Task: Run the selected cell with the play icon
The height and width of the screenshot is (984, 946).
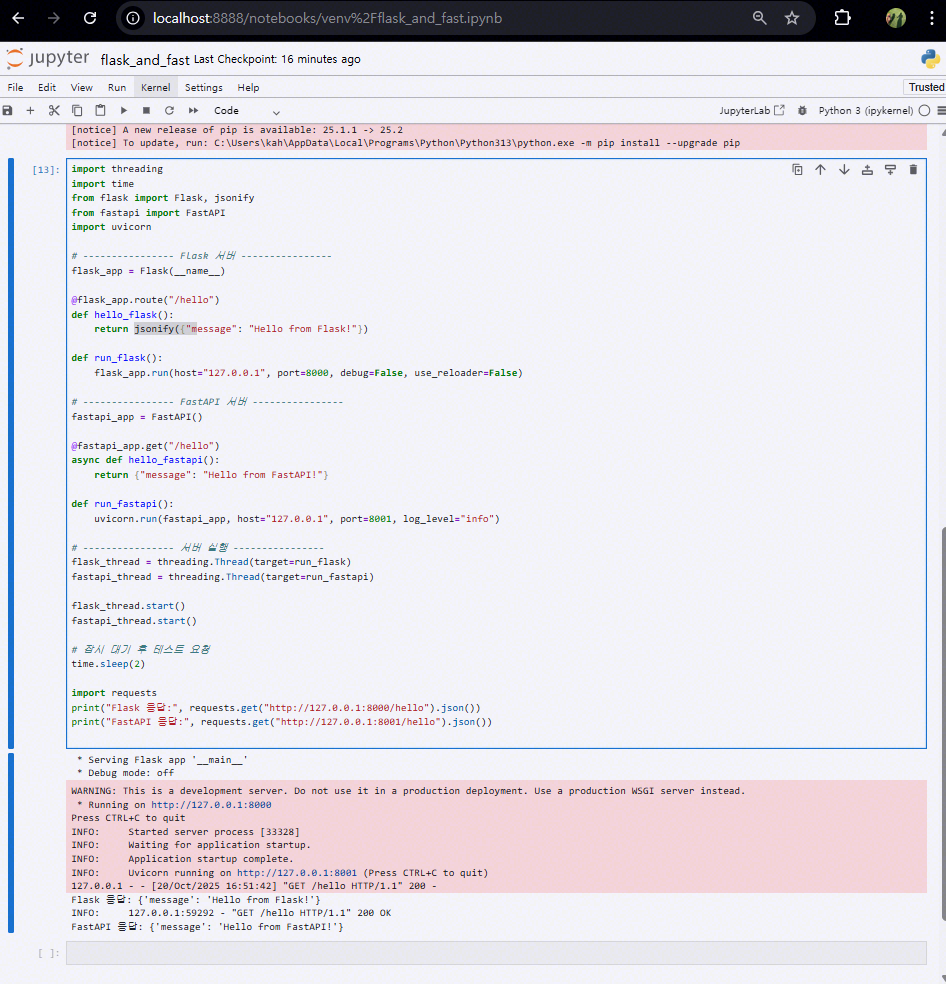Action: [x=124, y=110]
